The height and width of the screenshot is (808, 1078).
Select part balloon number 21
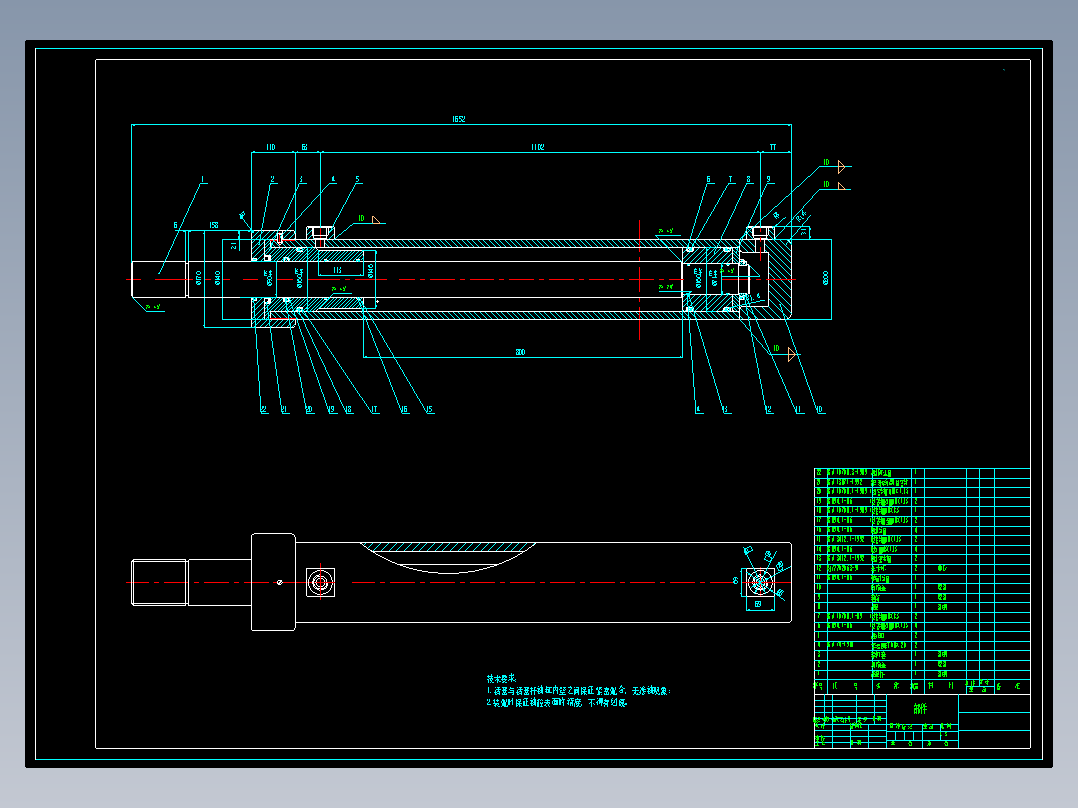point(284,409)
